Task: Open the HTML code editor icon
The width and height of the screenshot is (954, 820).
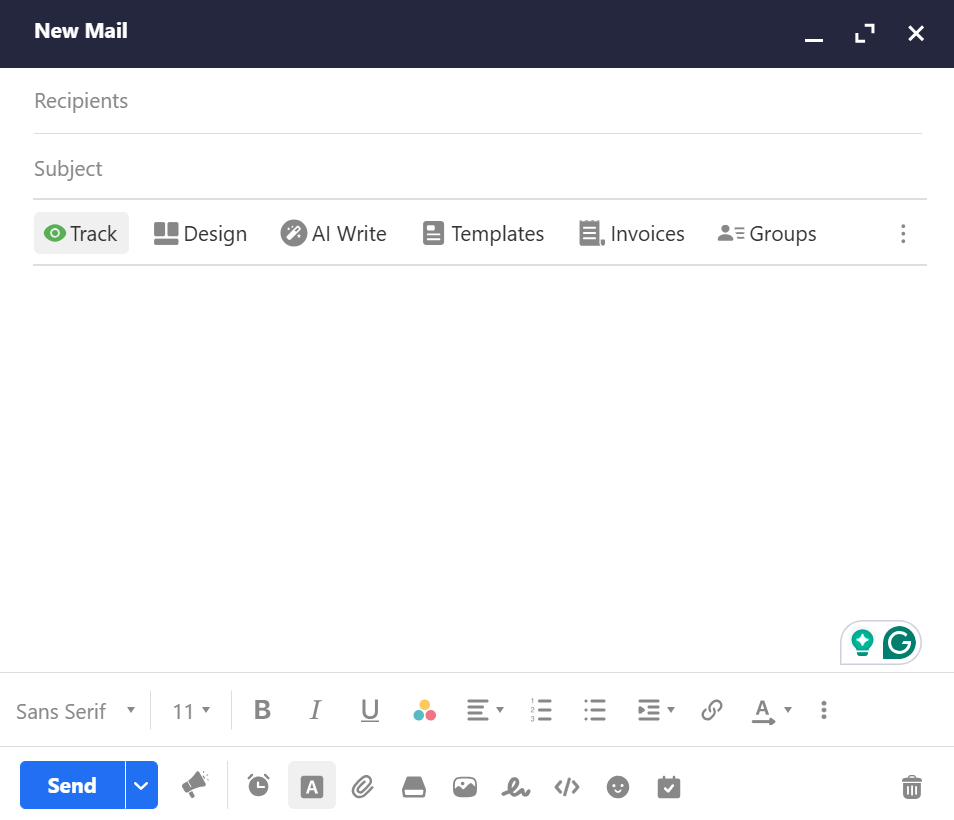Action: click(x=566, y=787)
